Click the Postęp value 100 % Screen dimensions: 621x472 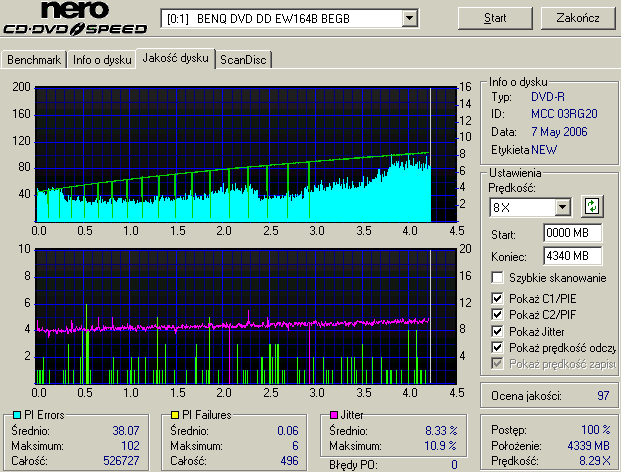(x=595, y=430)
